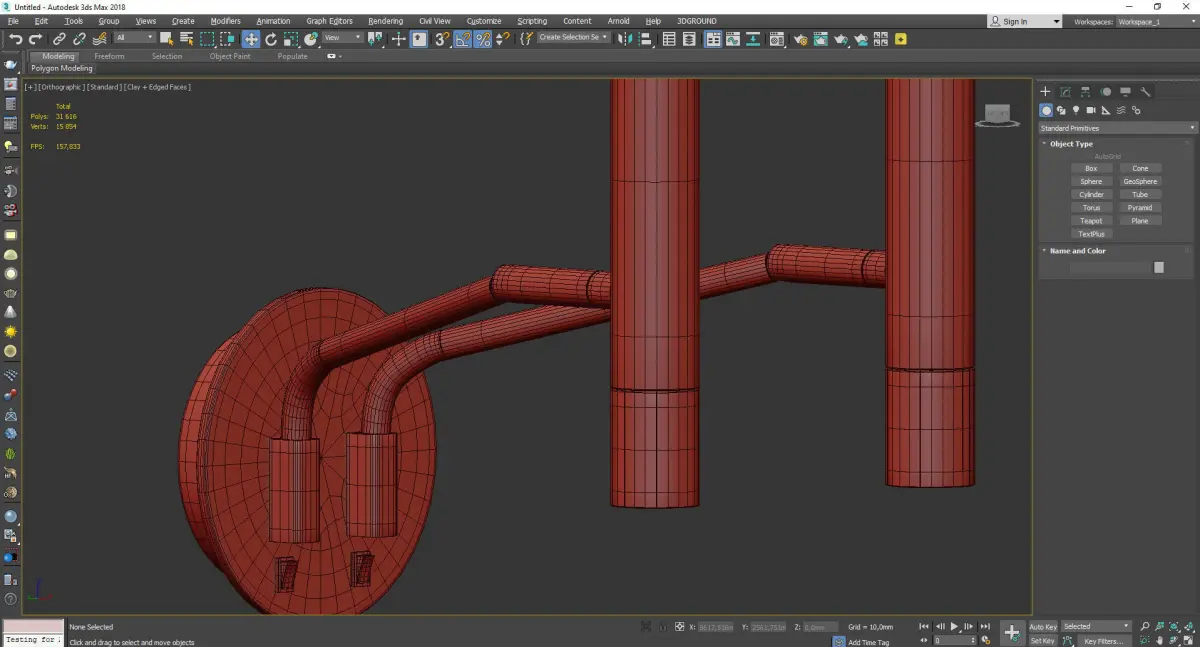The width and height of the screenshot is (1200, 647).
Task: Collapse the Object Type rollout
Action: point(1071,144)
